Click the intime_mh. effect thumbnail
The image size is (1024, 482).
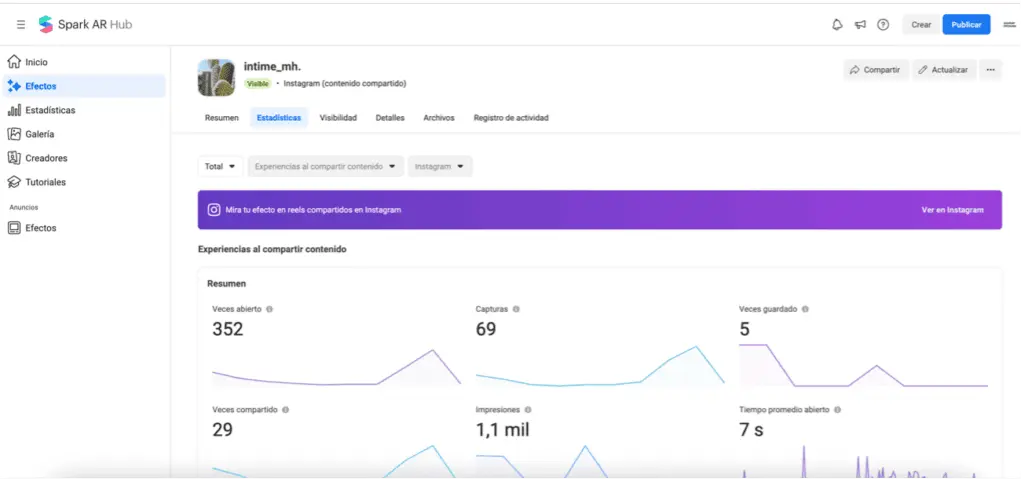pyautogui.click(x=216, y=77)
